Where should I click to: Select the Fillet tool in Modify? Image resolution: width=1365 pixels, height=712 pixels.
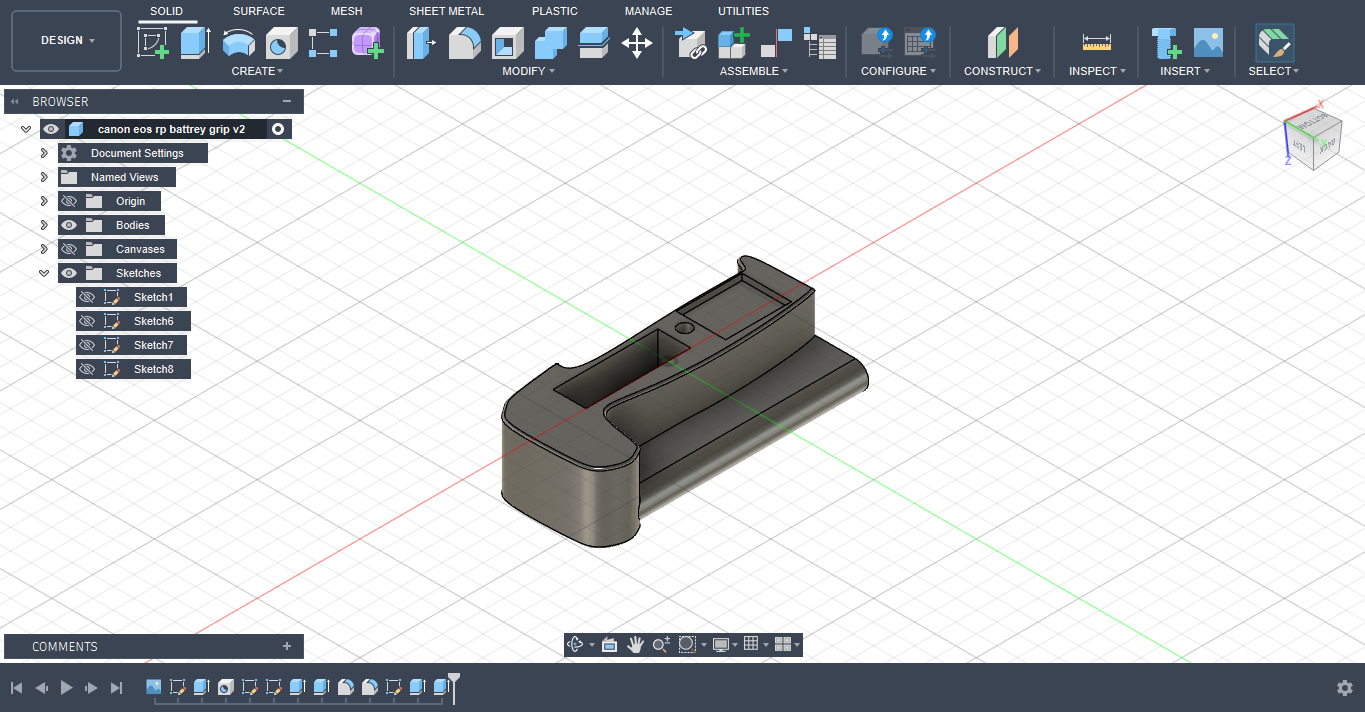464,43
